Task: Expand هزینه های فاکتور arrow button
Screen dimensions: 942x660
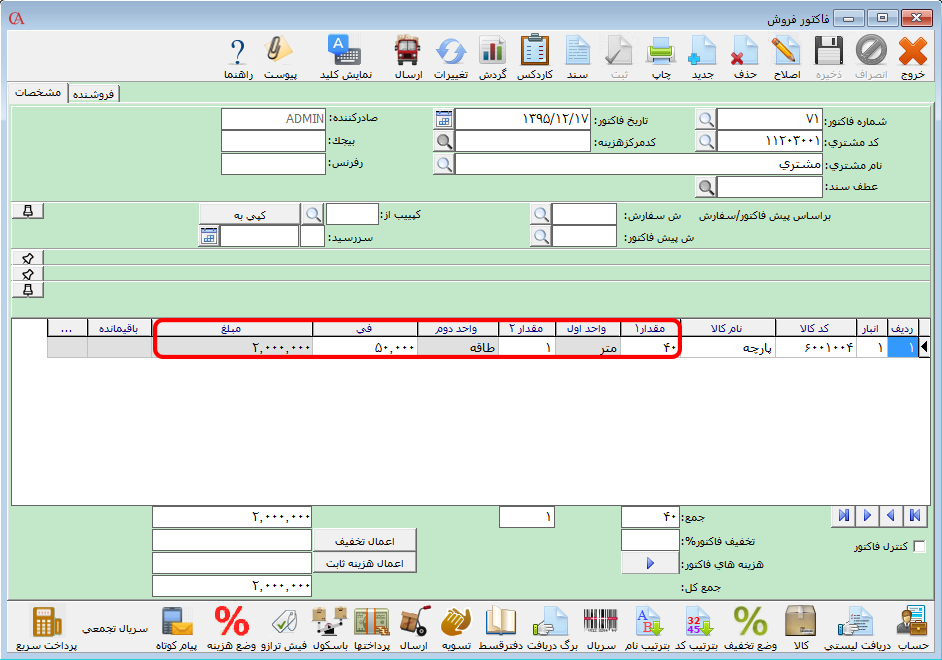Action: (x=650, y=564)
